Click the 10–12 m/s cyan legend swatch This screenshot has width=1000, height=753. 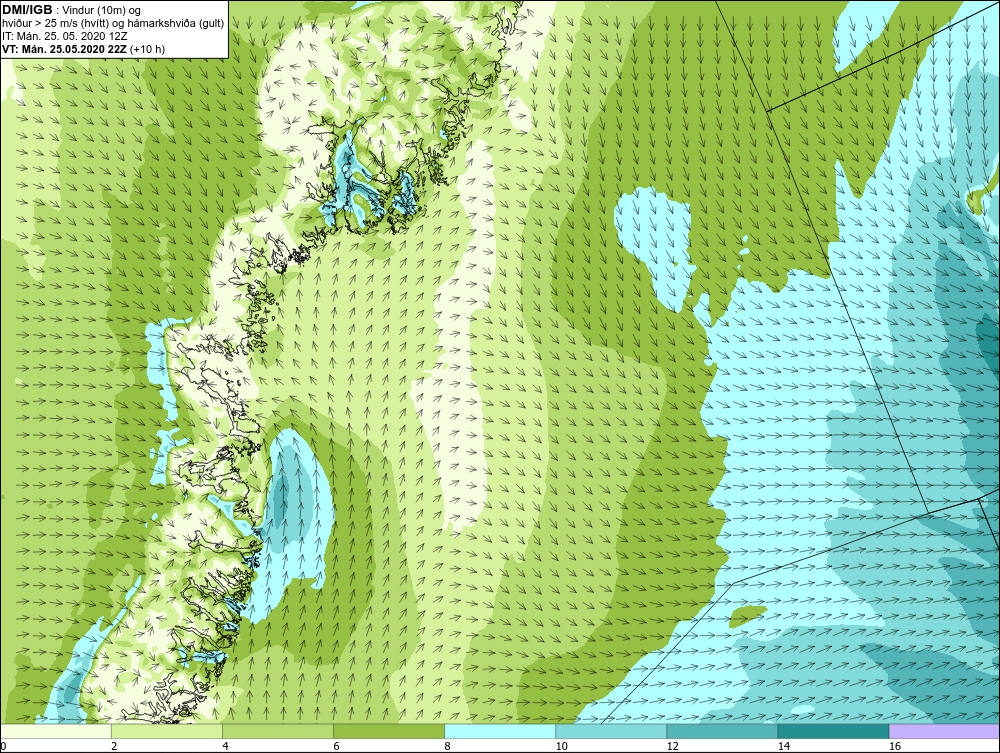pyautogui.click(x=611, y=731)
